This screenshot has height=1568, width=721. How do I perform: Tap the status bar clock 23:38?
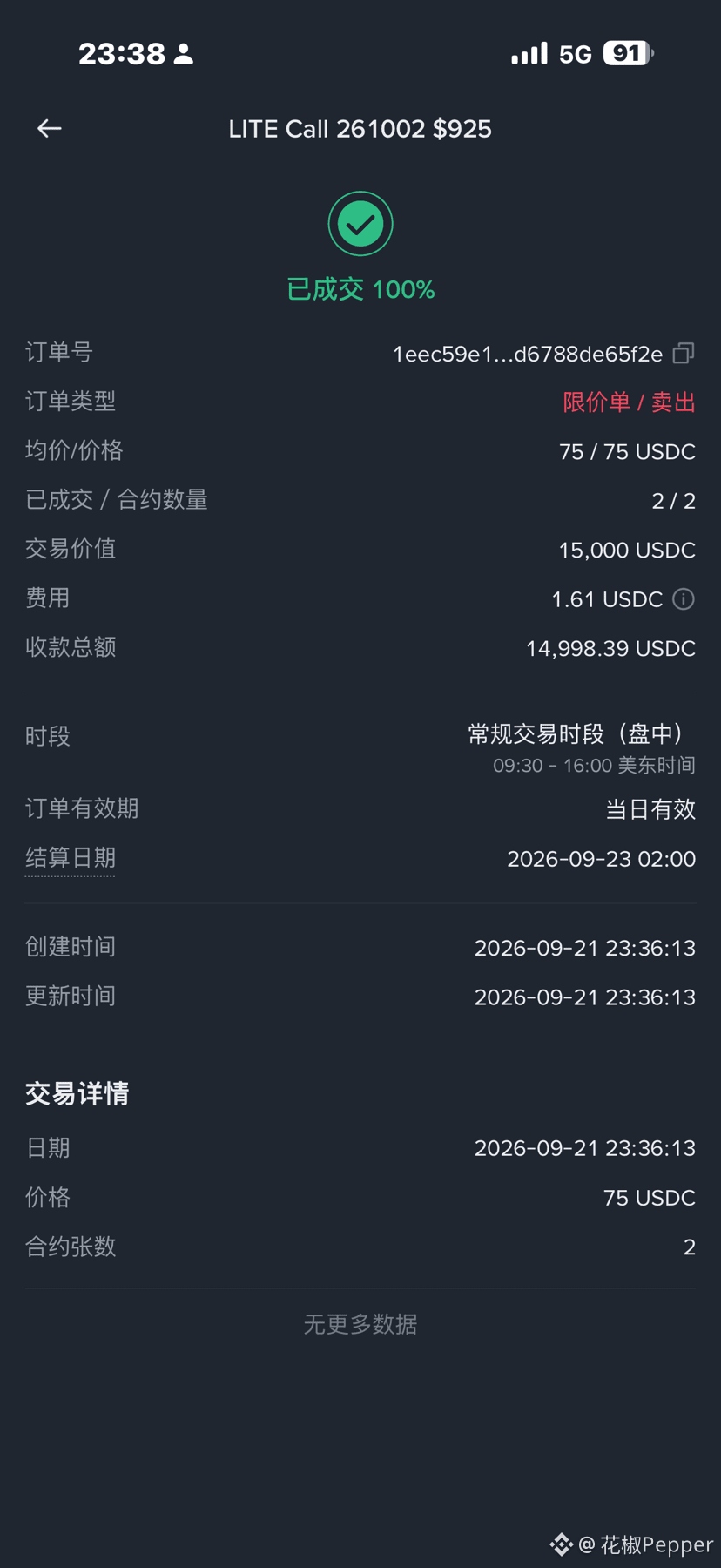point(122,54)
